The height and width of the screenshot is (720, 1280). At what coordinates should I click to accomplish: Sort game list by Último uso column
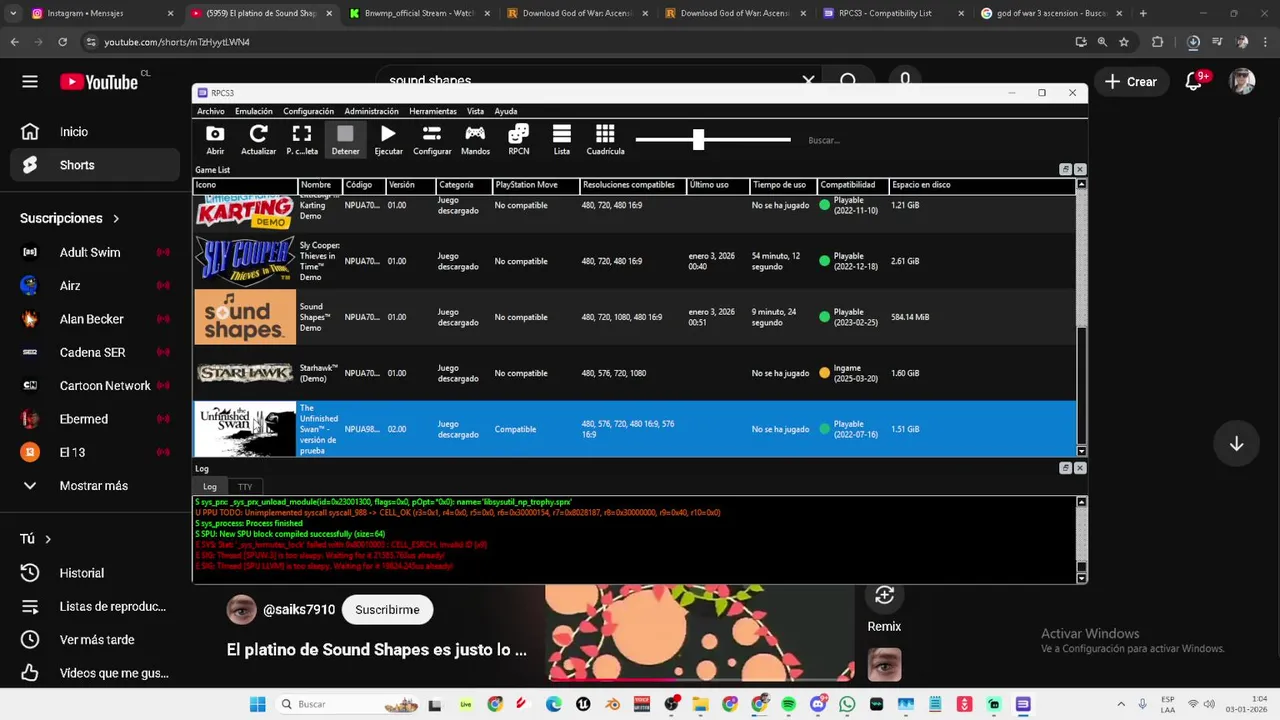(717, 185)
